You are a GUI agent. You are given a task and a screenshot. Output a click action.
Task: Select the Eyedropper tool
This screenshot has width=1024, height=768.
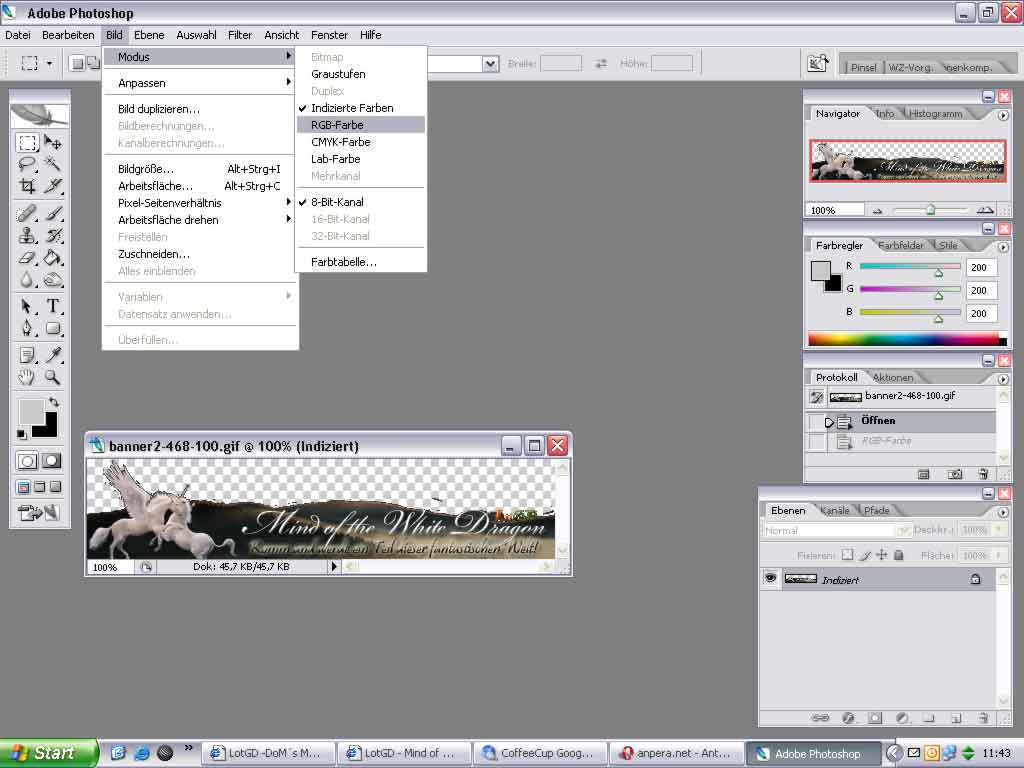click(x=53, y=354)
